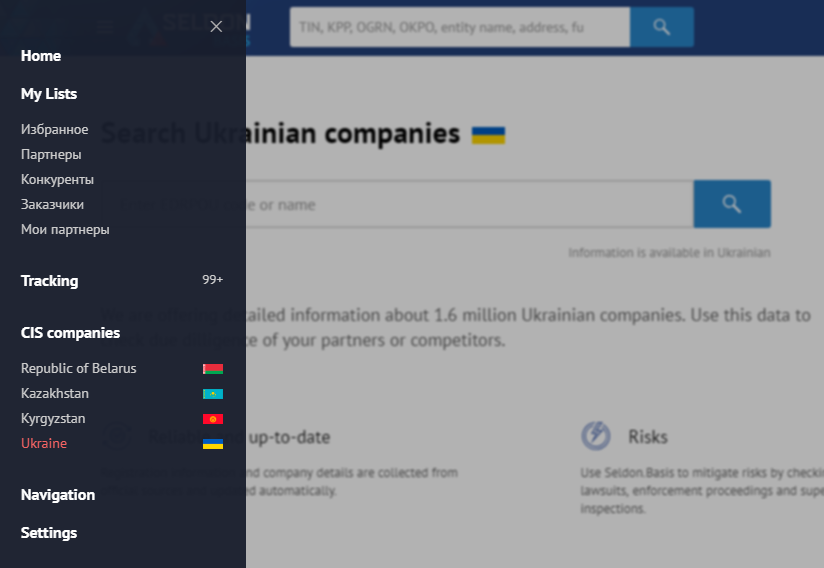This screenshot has width=824, height=568.
Task: Open My Lists section
Action: tap(49, 94)
